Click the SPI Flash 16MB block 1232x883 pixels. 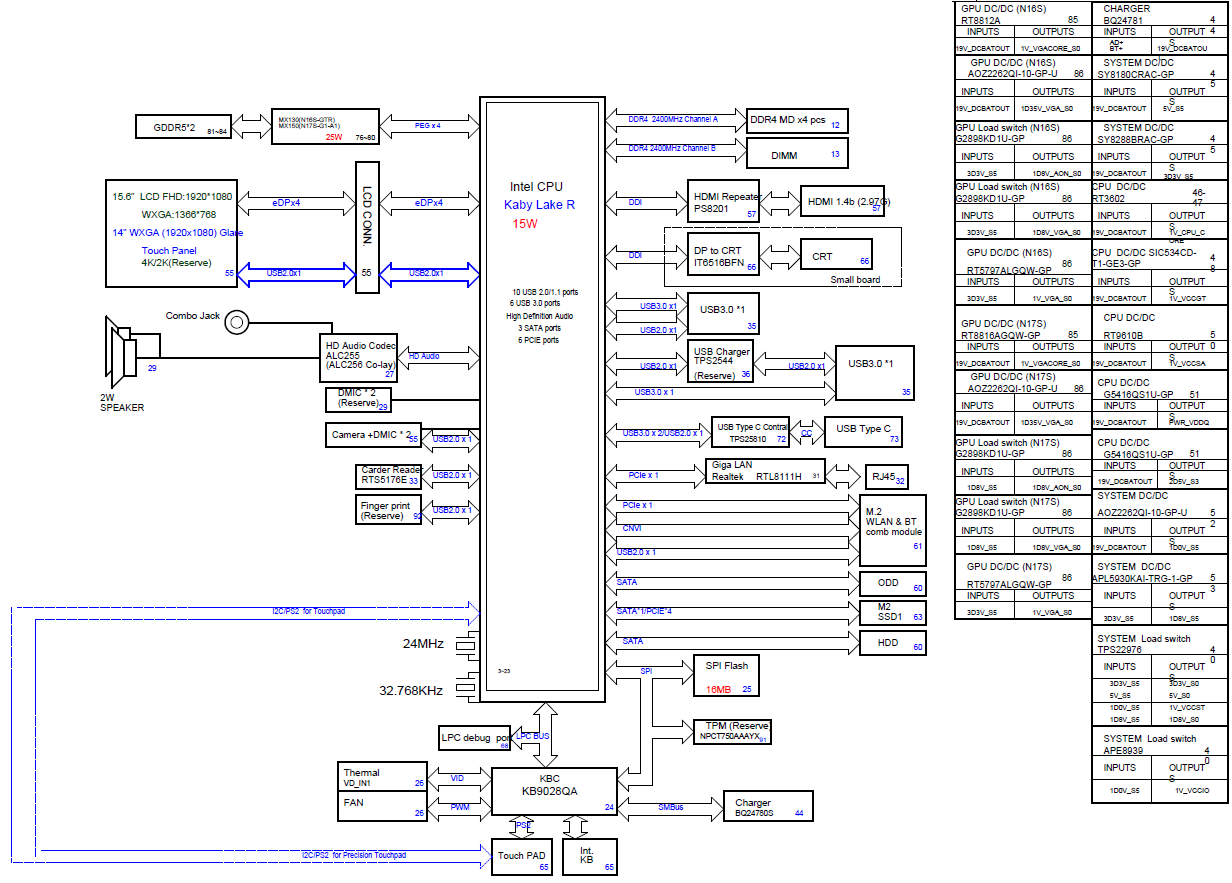(x=727, y=675)
